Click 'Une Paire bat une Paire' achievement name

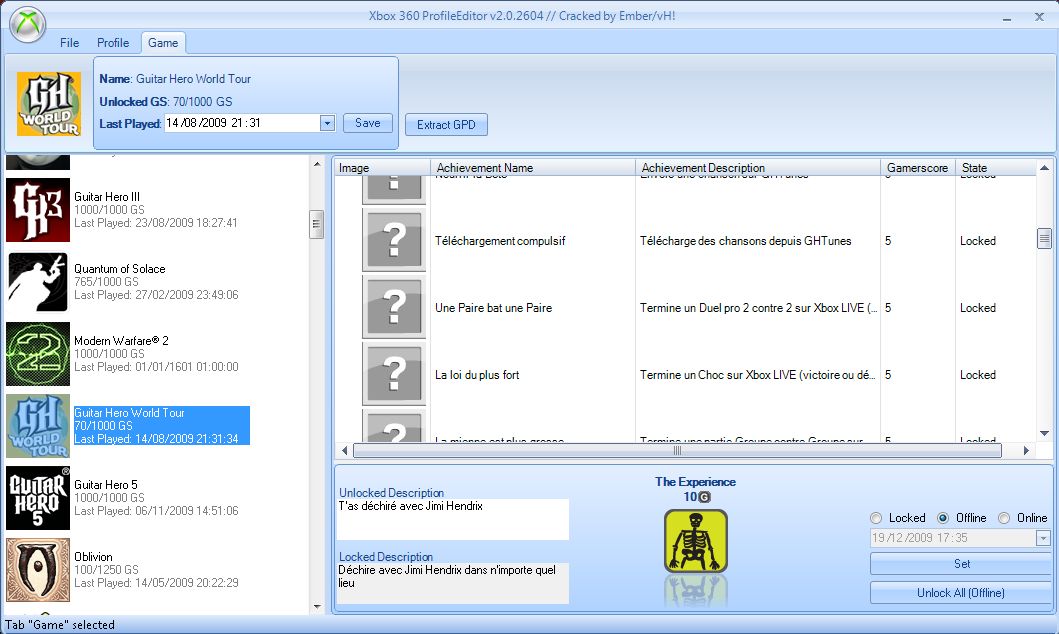(493, 308)
